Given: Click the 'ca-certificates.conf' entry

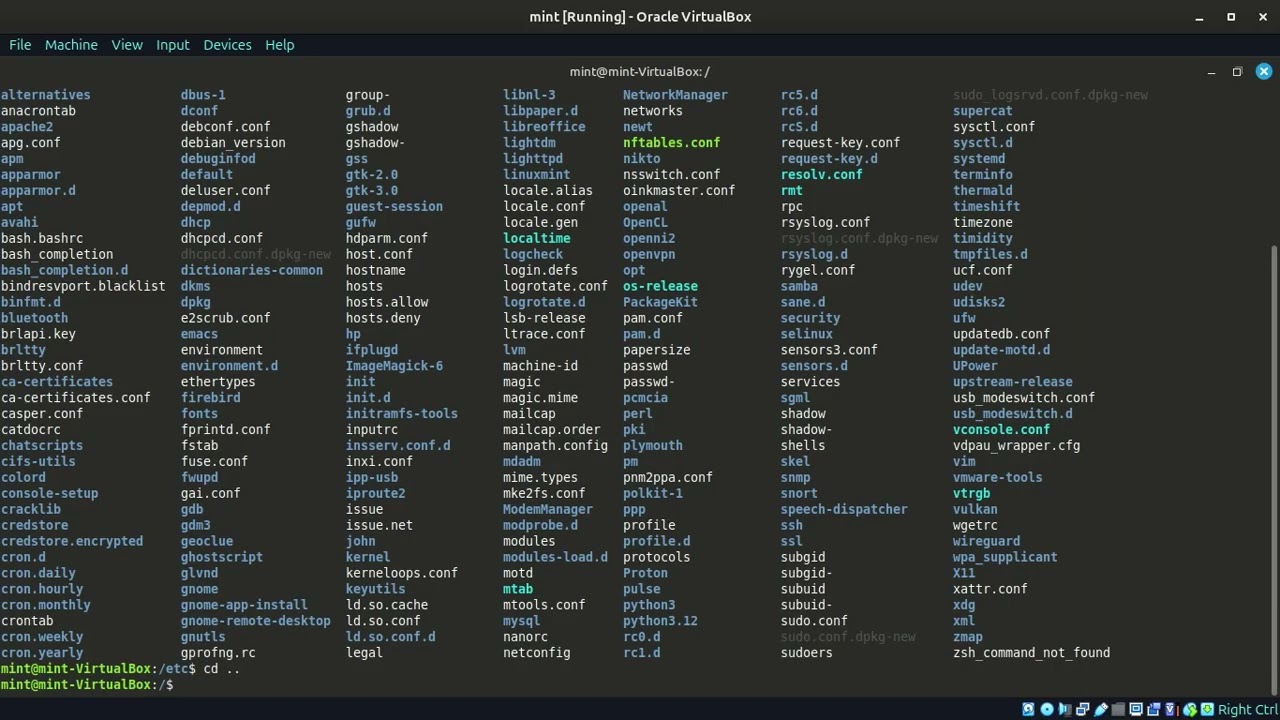Looking at the screenshot, I should click(x=76, y=398).
